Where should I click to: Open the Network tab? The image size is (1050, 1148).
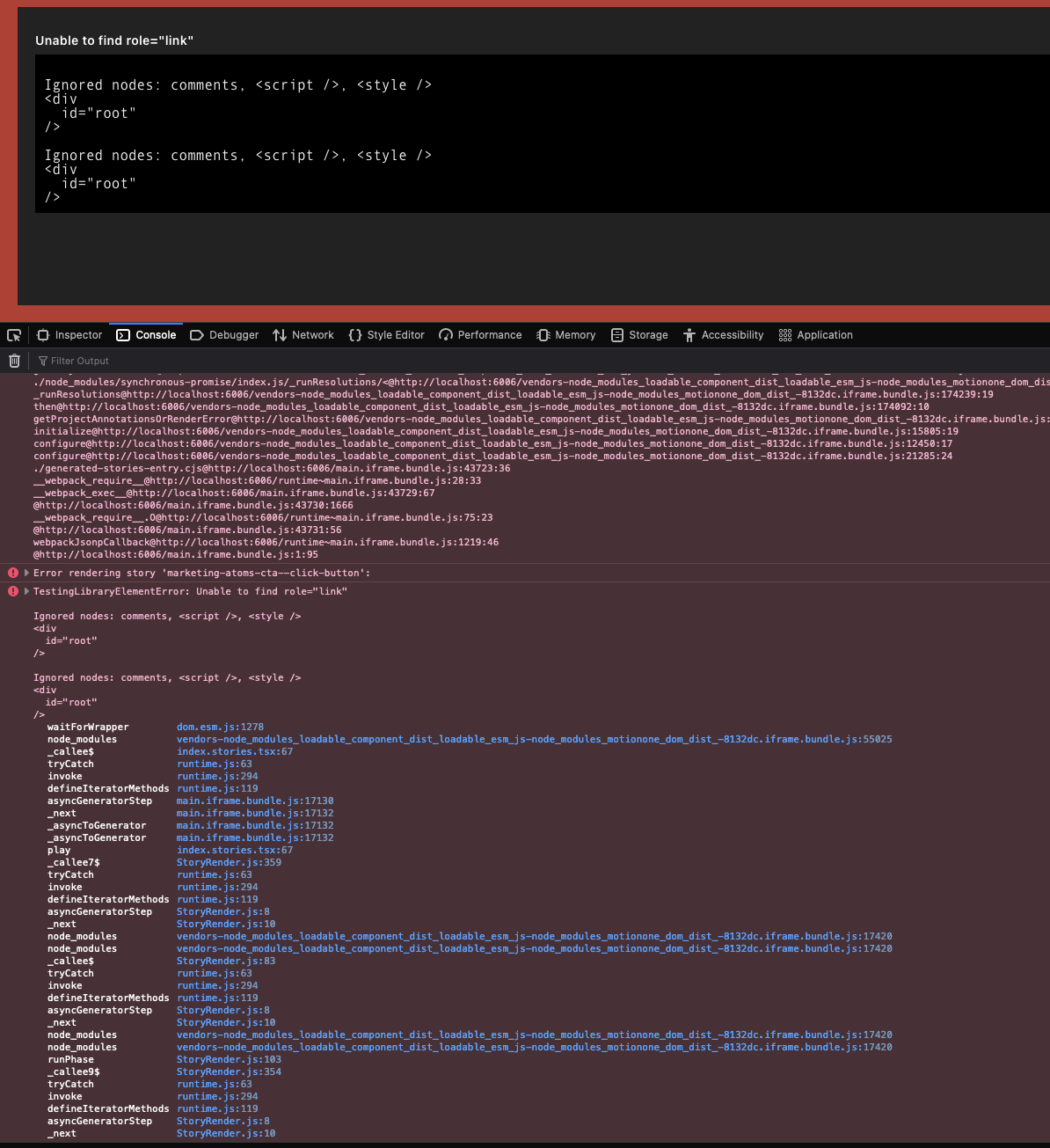click(x=303, y=335)
